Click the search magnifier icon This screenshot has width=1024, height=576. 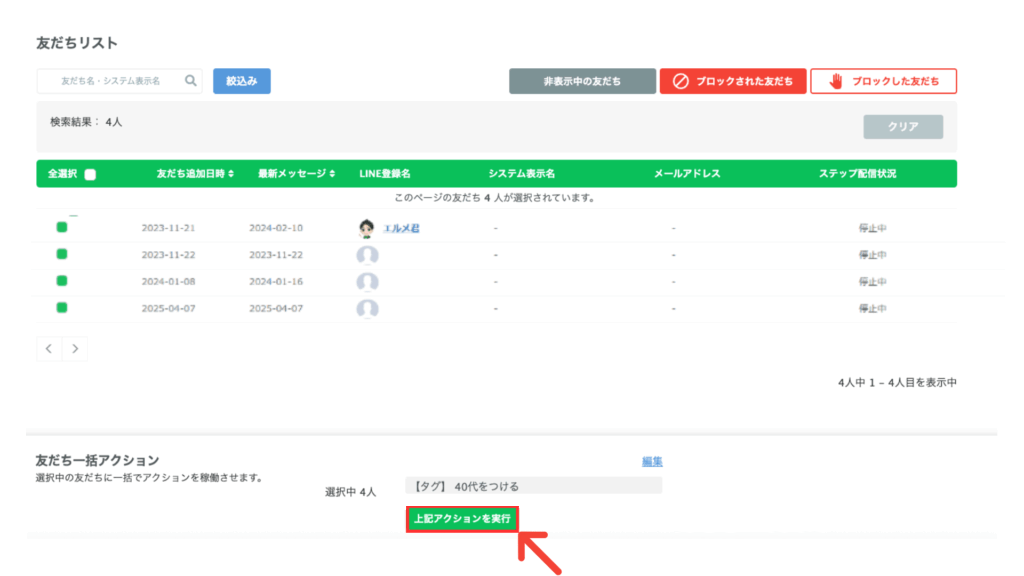(x=190, y=81)
